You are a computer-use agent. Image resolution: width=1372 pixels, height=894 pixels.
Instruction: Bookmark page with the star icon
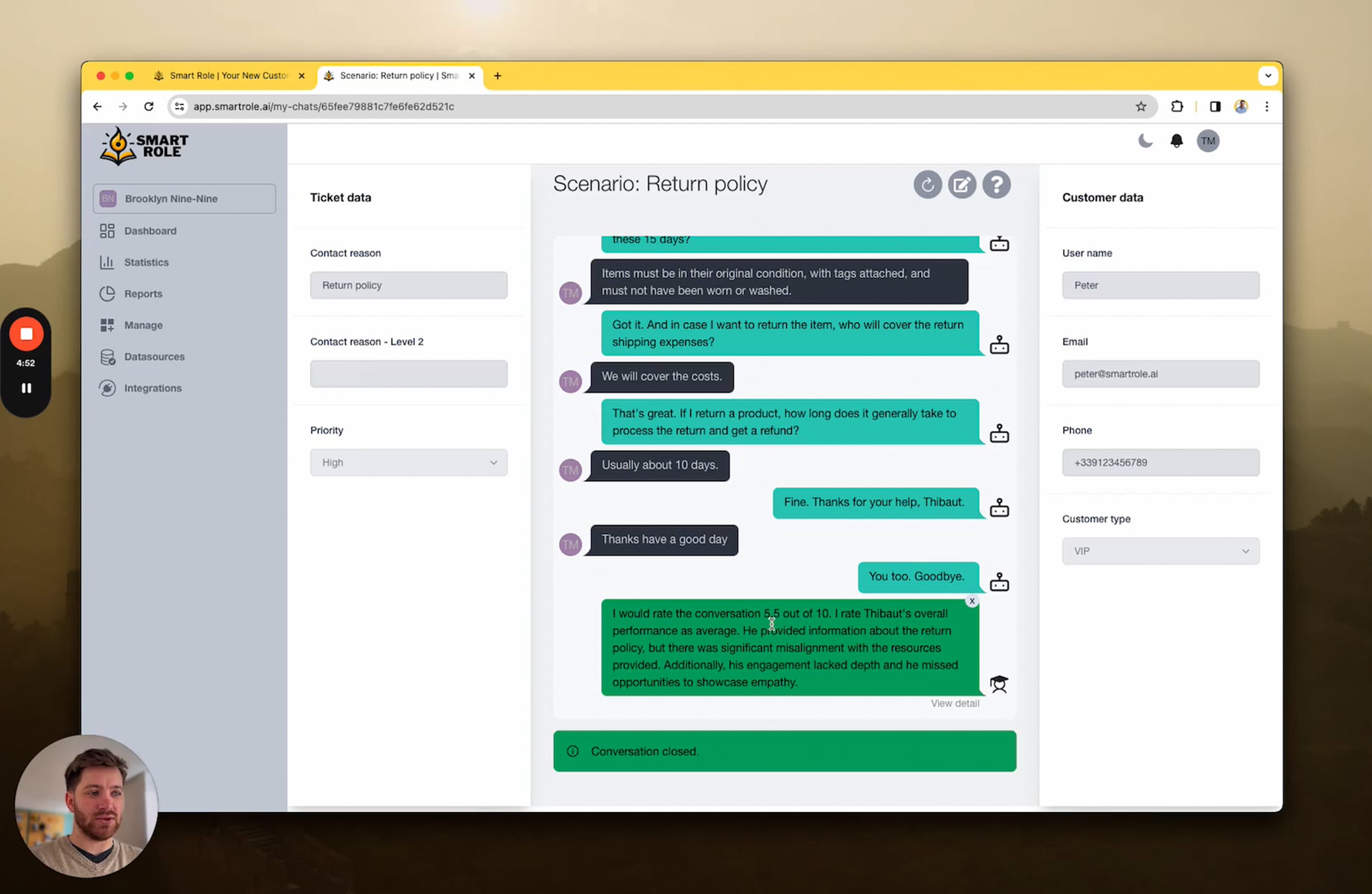(1140, 107)
